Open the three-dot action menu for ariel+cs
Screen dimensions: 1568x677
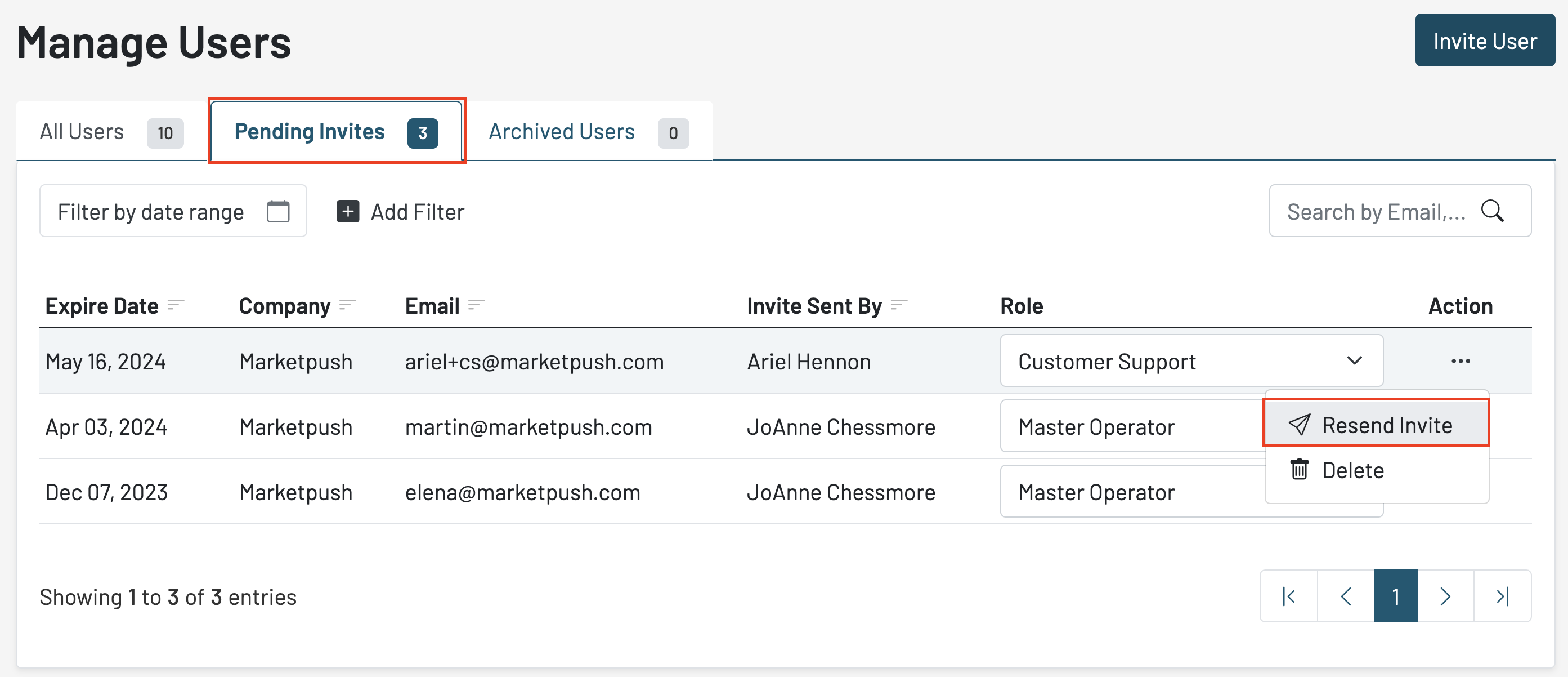tap(1461, 362)
